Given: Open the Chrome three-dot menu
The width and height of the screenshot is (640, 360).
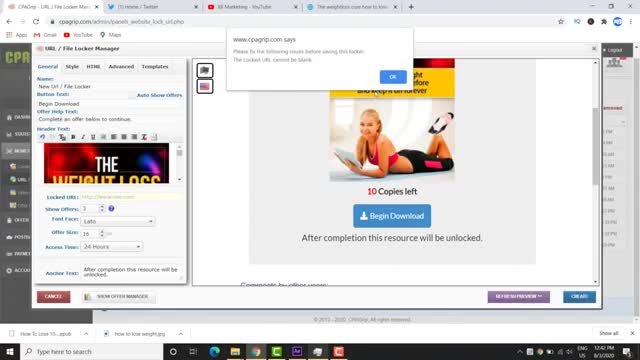Looking at the screenshot, I should coord(631,22).
